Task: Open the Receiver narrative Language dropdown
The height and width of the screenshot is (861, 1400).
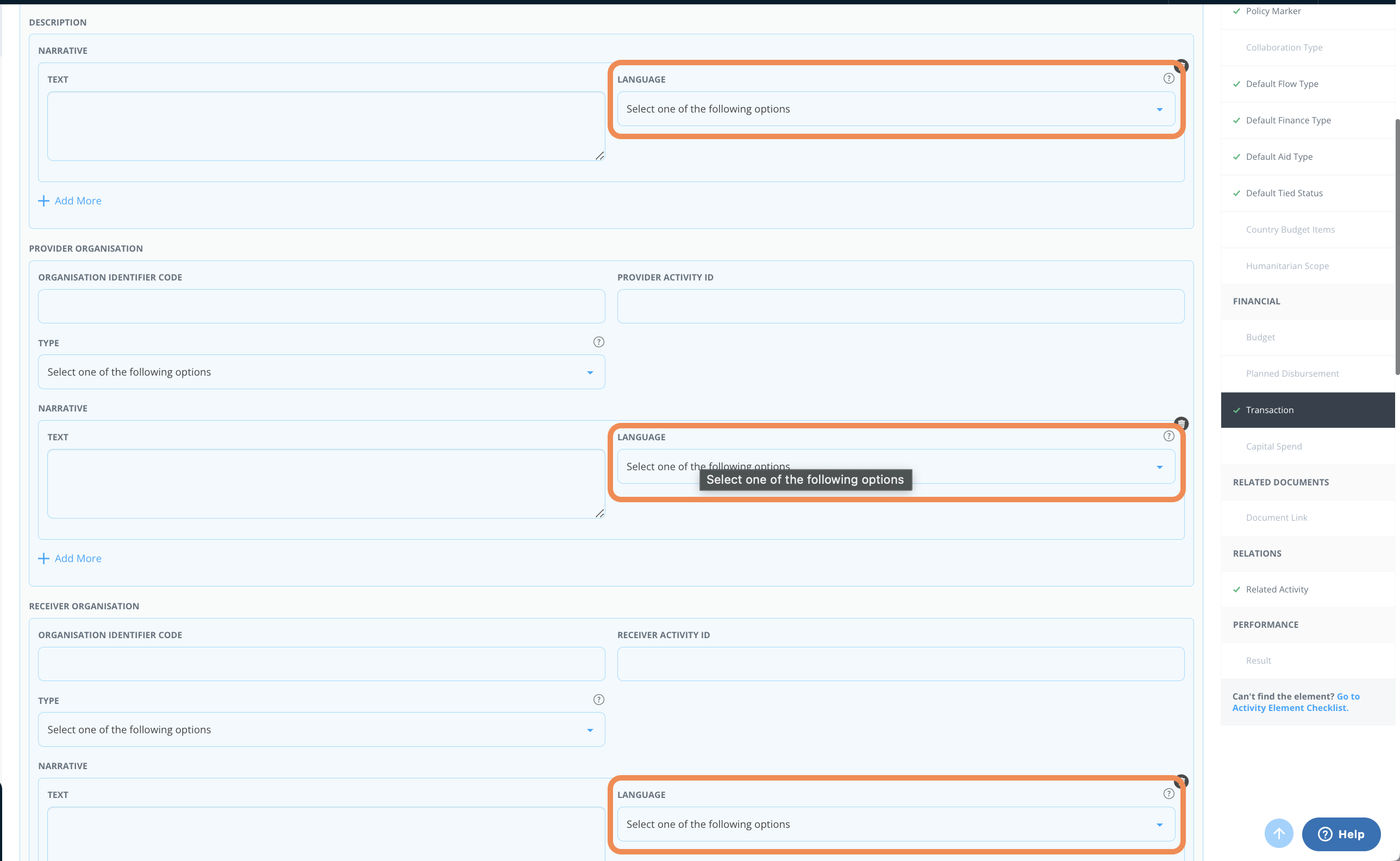Action: pos(896,824)
